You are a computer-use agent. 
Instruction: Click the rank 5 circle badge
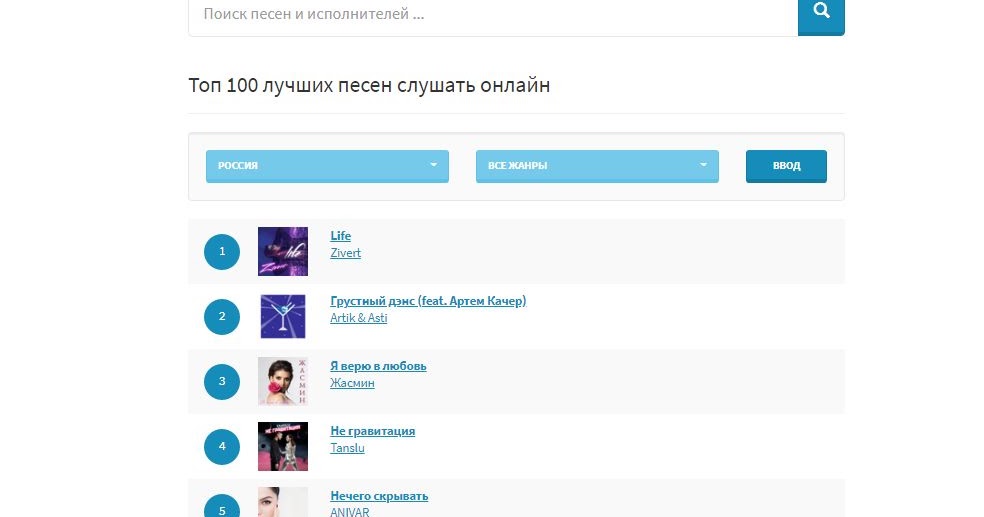click(x=222, y=506)
